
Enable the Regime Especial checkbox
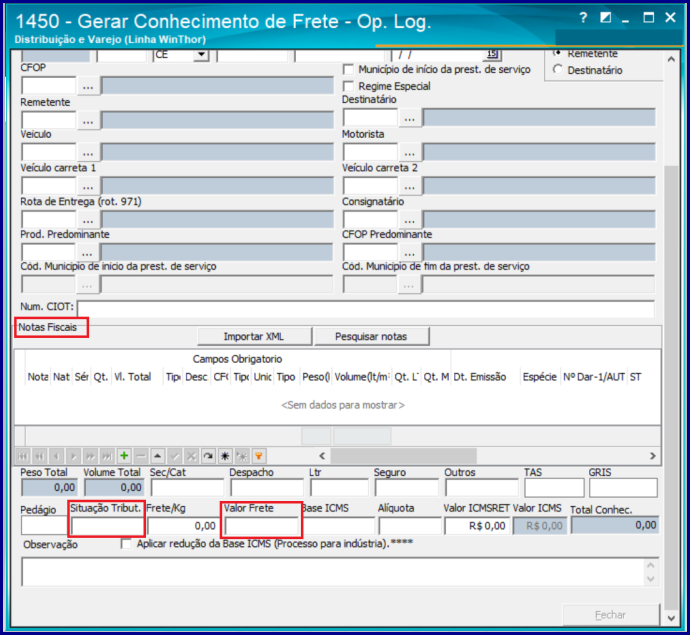pyautogui.click(x=348, y=86)
